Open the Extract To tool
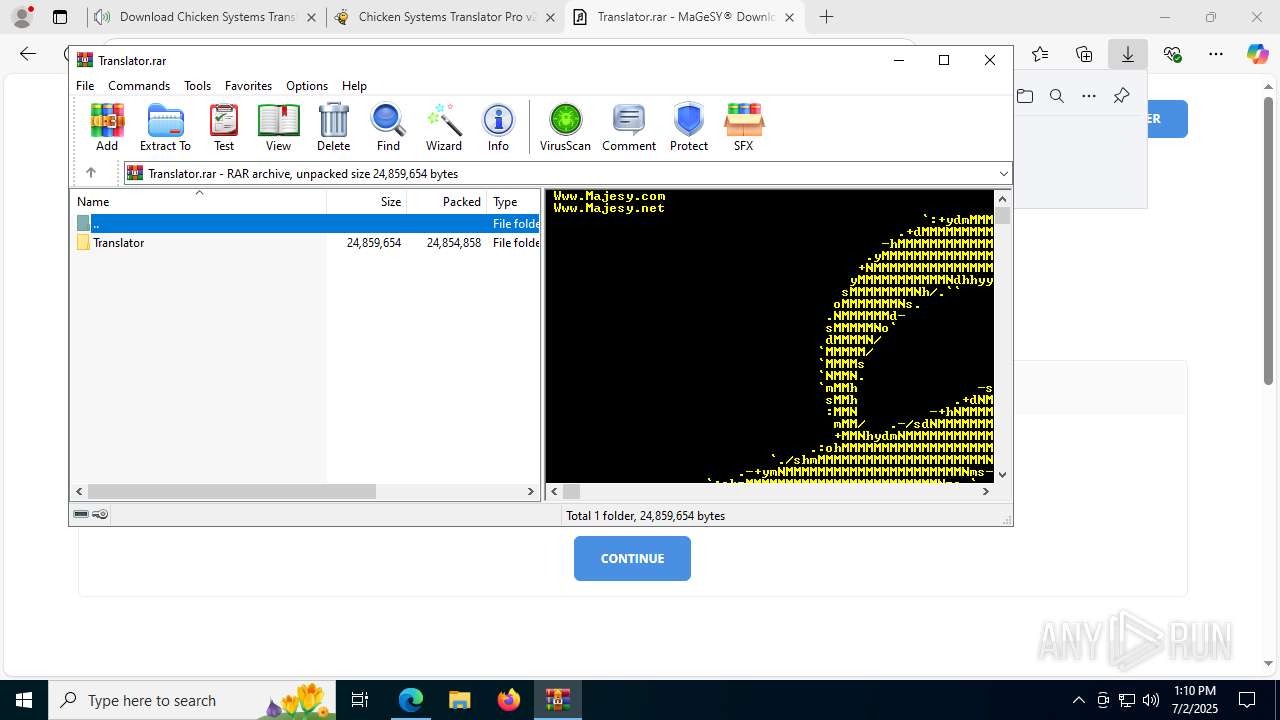This screenshot has height=720, width=1280. pos(165,127)
